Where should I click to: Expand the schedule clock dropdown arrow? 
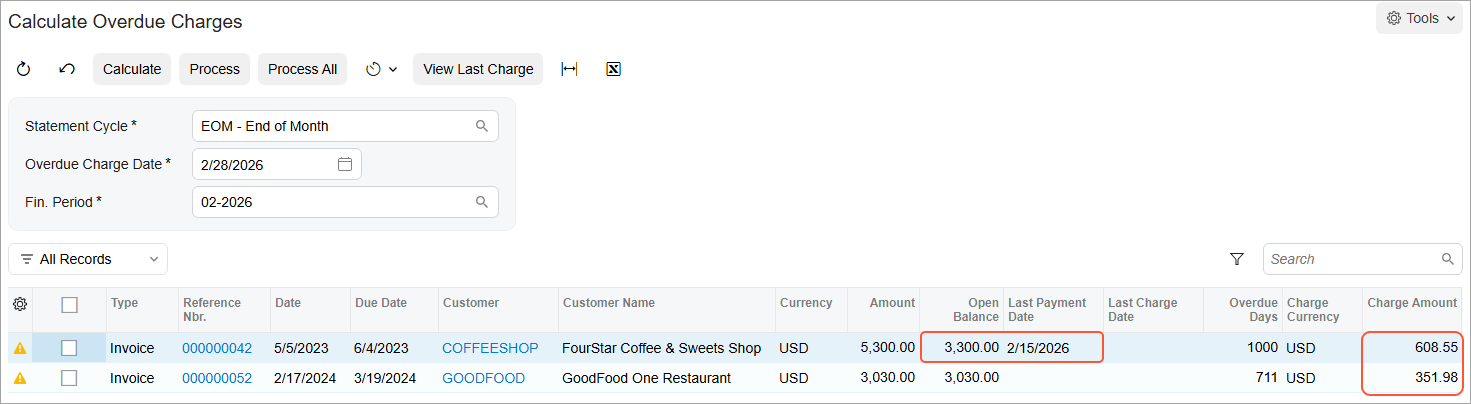click(393, 69)
